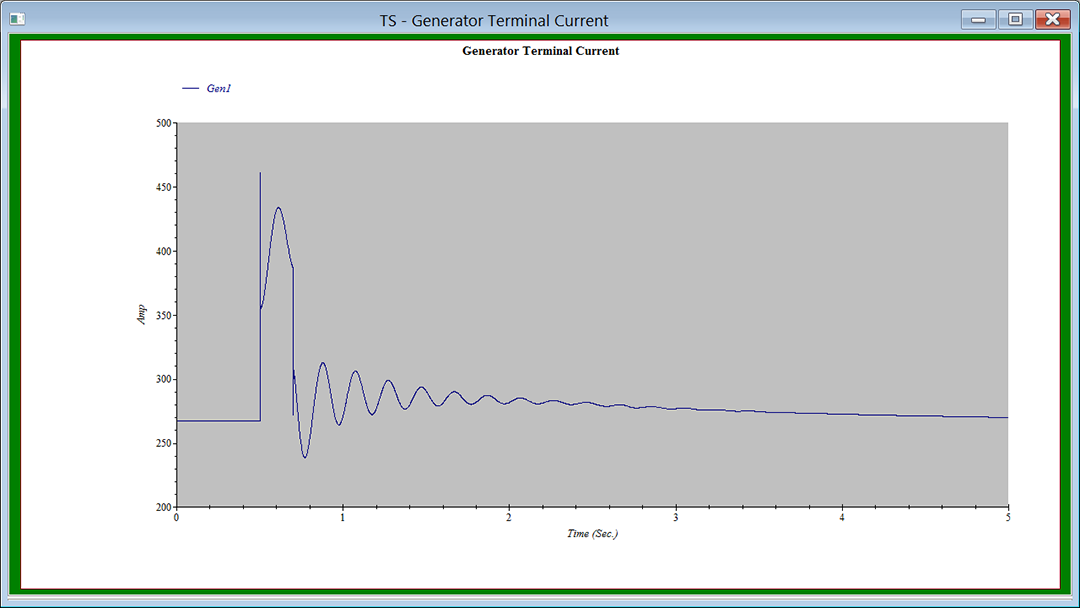Select the Amp Y-axis label
The image size is (1080, 608).
point(141,315)
